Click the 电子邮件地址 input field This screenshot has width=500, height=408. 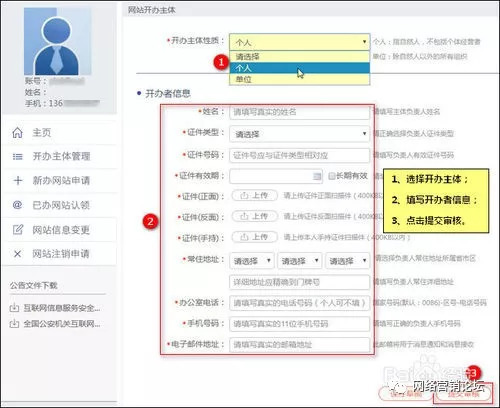point(299,345)
